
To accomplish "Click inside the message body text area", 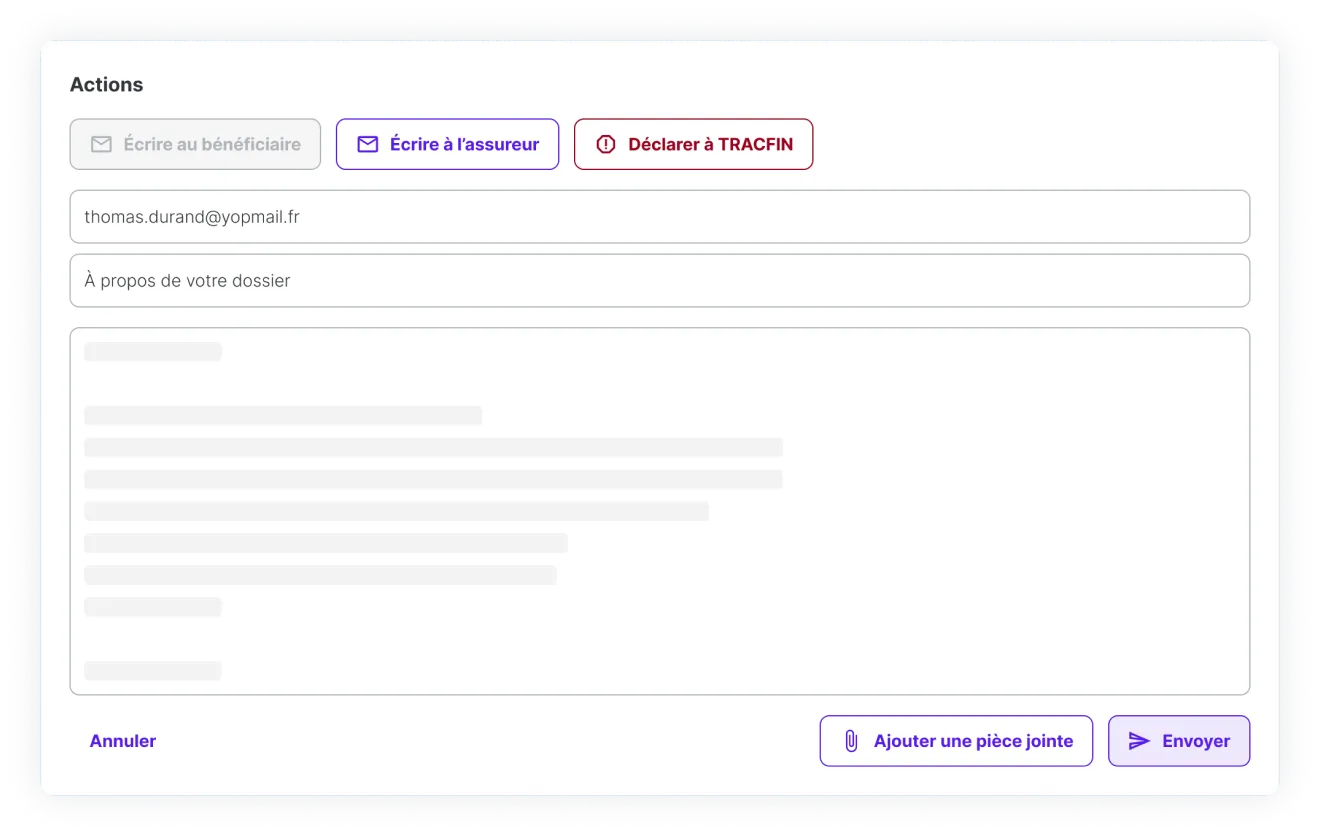I will 660,511.
